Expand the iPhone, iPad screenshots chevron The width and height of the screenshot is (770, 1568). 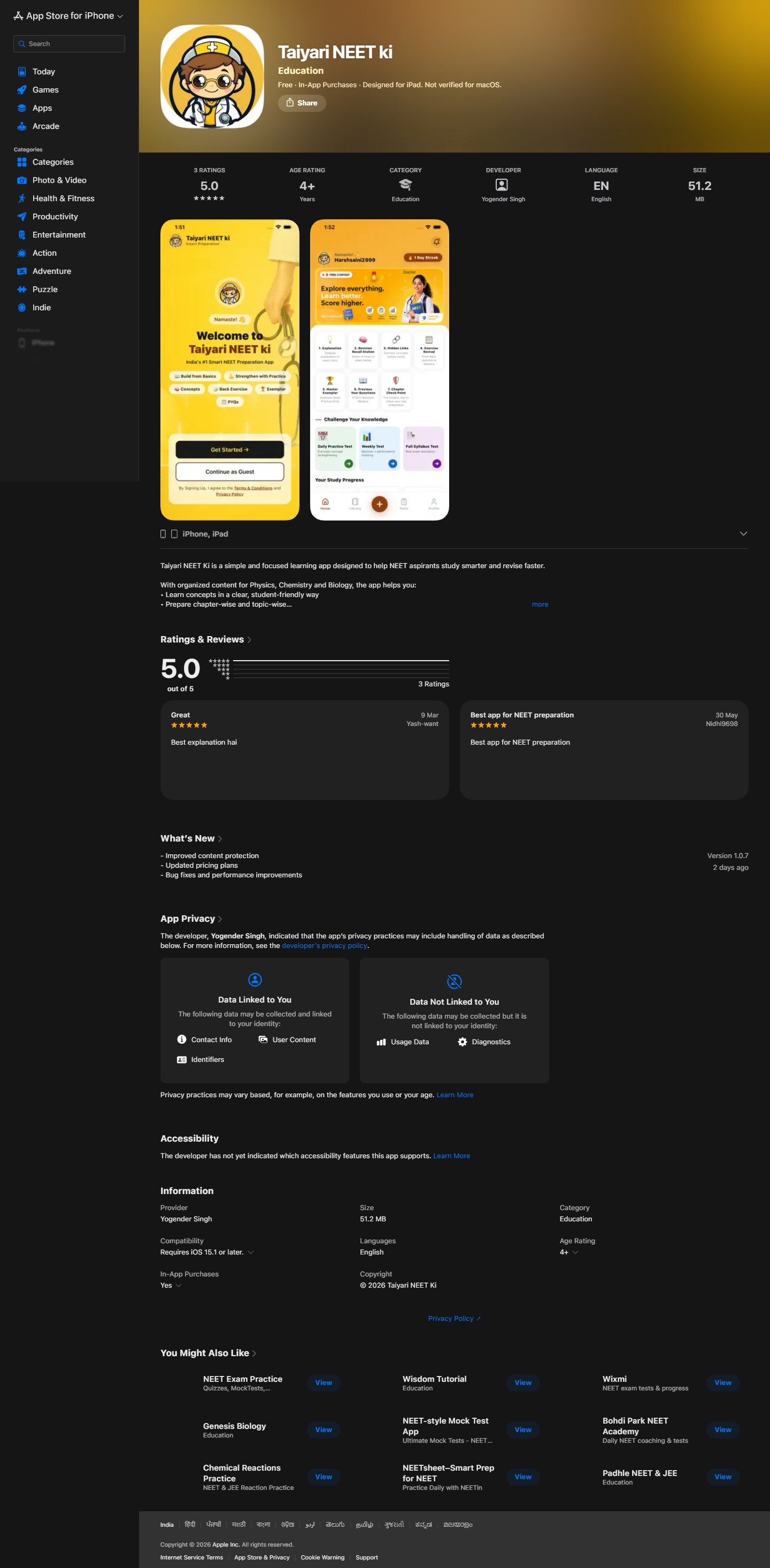pyautogui.click(x=743, y=534)
